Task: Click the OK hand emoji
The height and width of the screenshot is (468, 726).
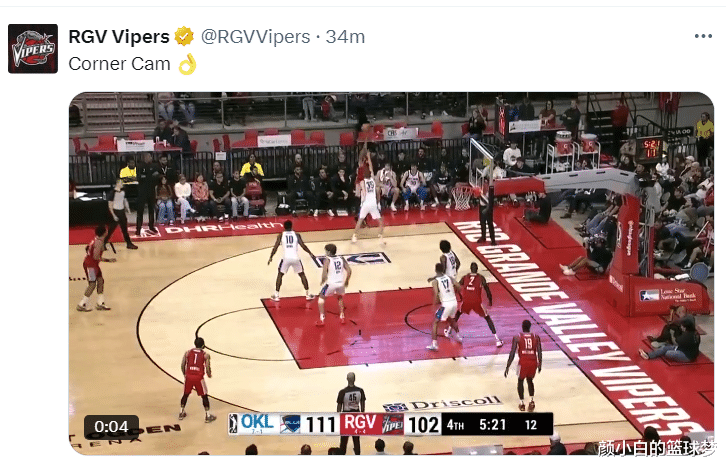Action: [188, 64]
